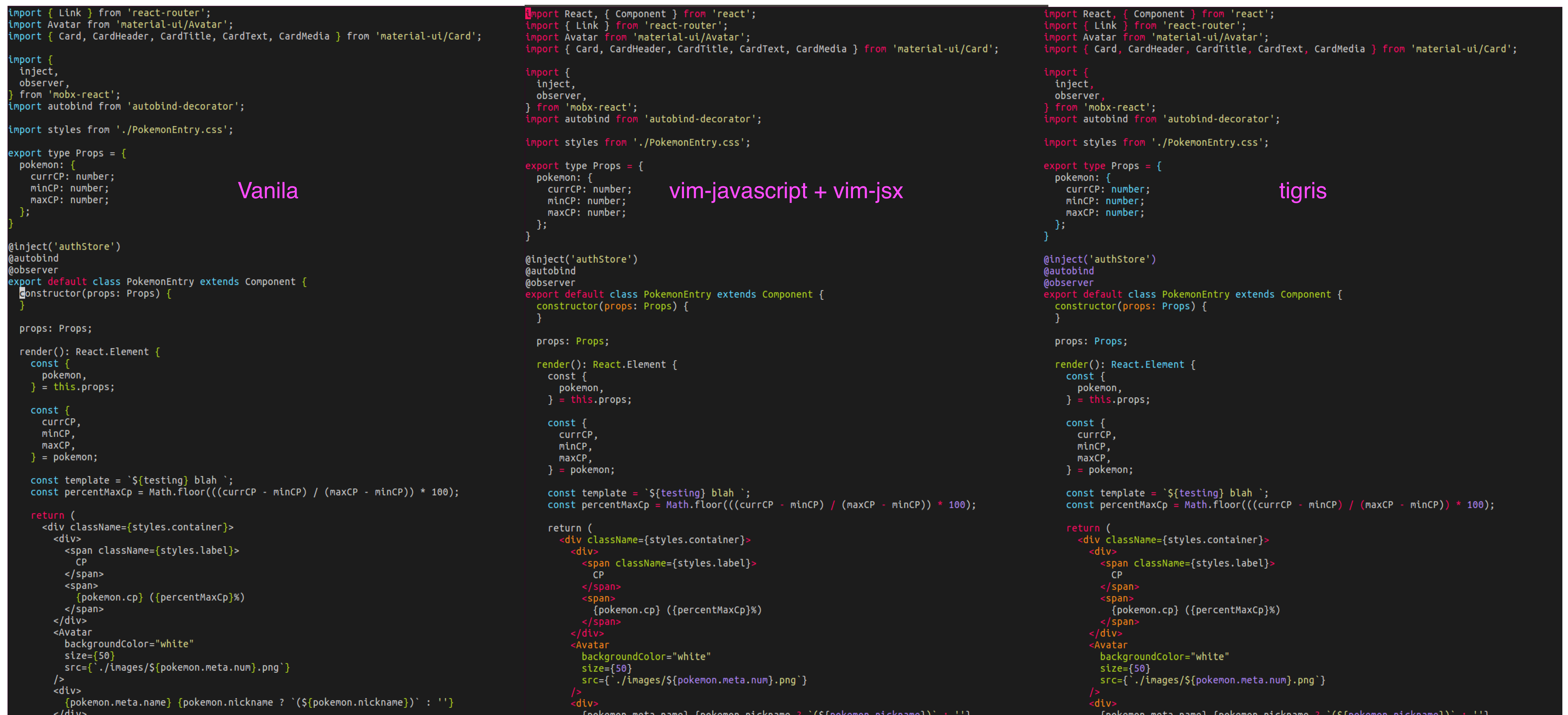1568x715 pixels.
Task: Click 'backgroundColor="white"' in left pane
Action: tap(129, 644)
